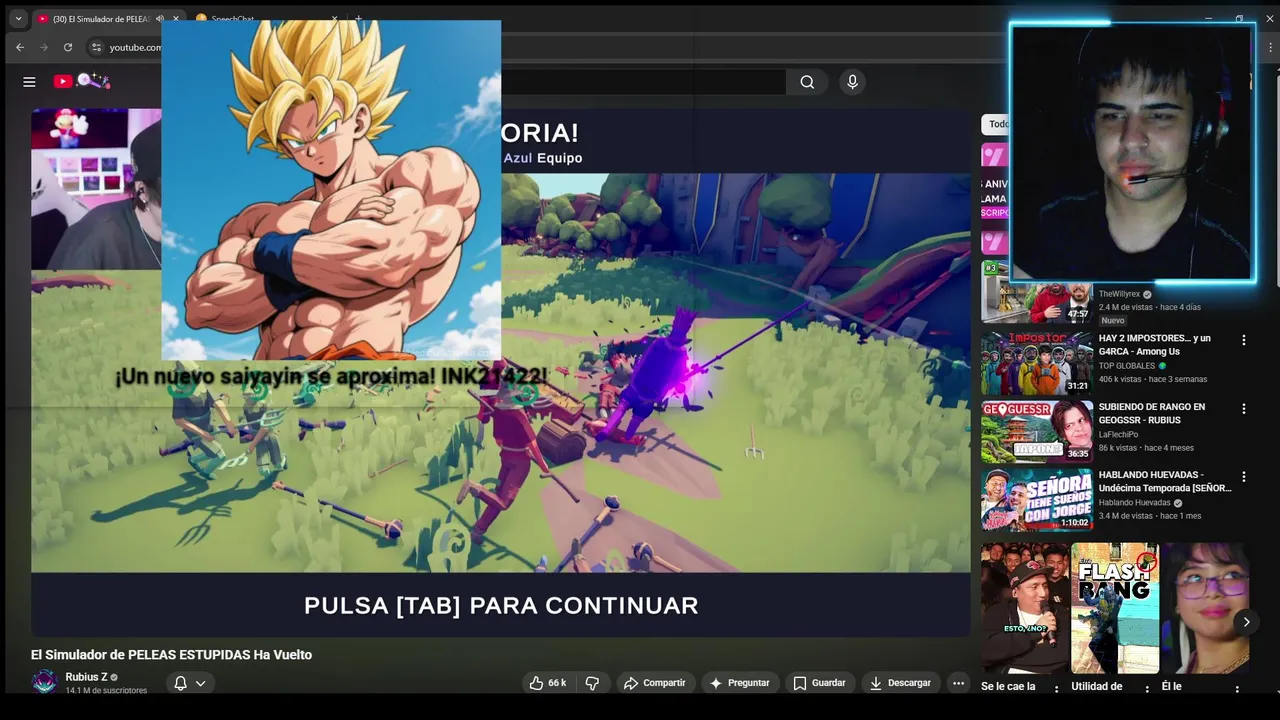
Task: Like the video with thumbs up
Action: click(x=547, y=683)
